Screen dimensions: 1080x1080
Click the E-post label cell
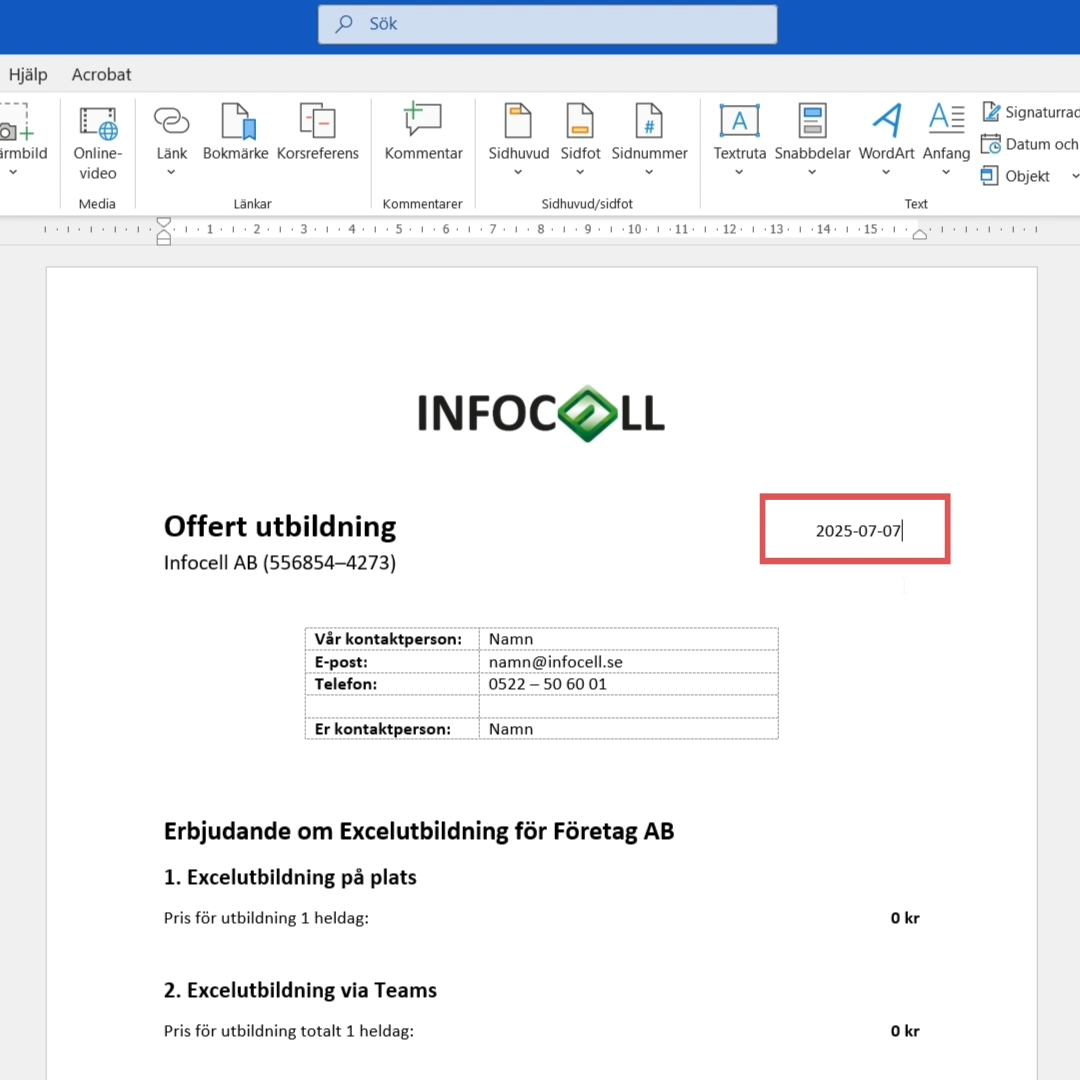(x=392, y=662)
